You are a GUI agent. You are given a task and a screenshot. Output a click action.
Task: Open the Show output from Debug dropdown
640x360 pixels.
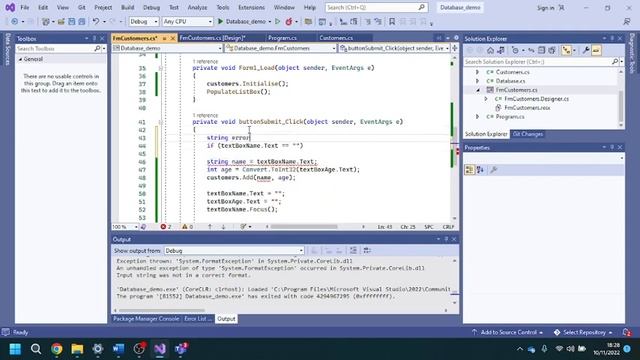click(x=234, y=251)
